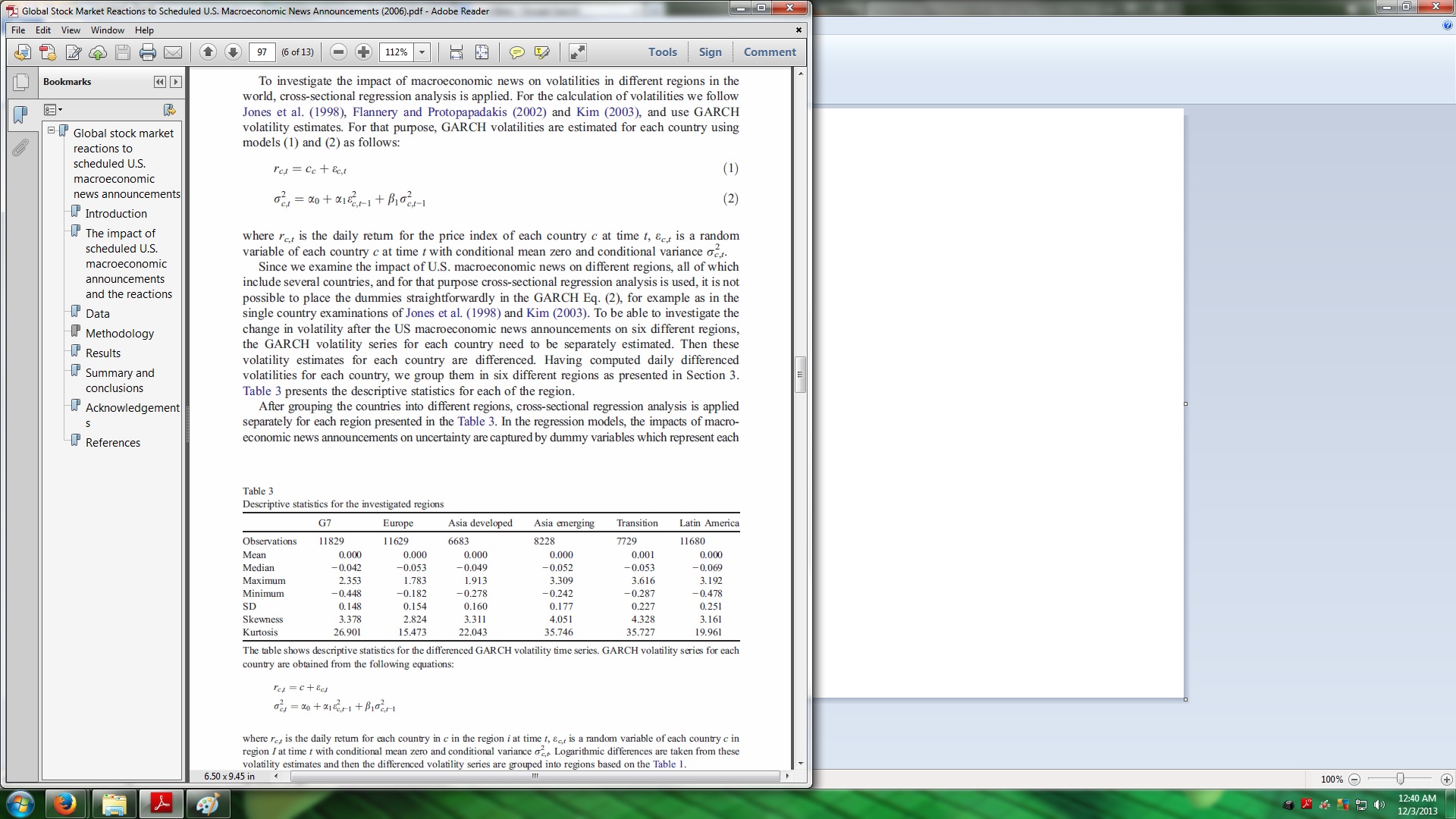Go to the Introduction bookmark
Screen dimensions: 1456x819
pyautogui.click(x=116, y=214)
